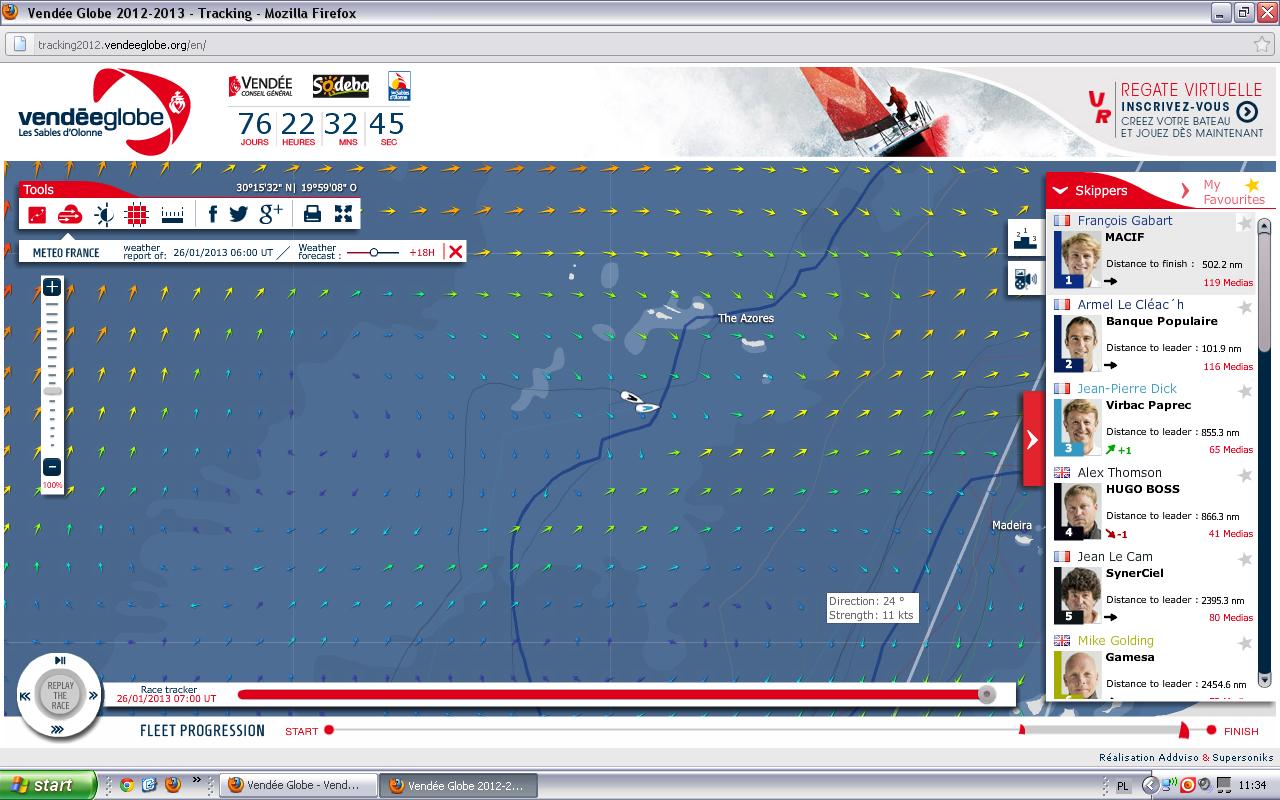Open Jean Le Cam's 80 Medias link
1280x800 pixels.
[1231, 618]
